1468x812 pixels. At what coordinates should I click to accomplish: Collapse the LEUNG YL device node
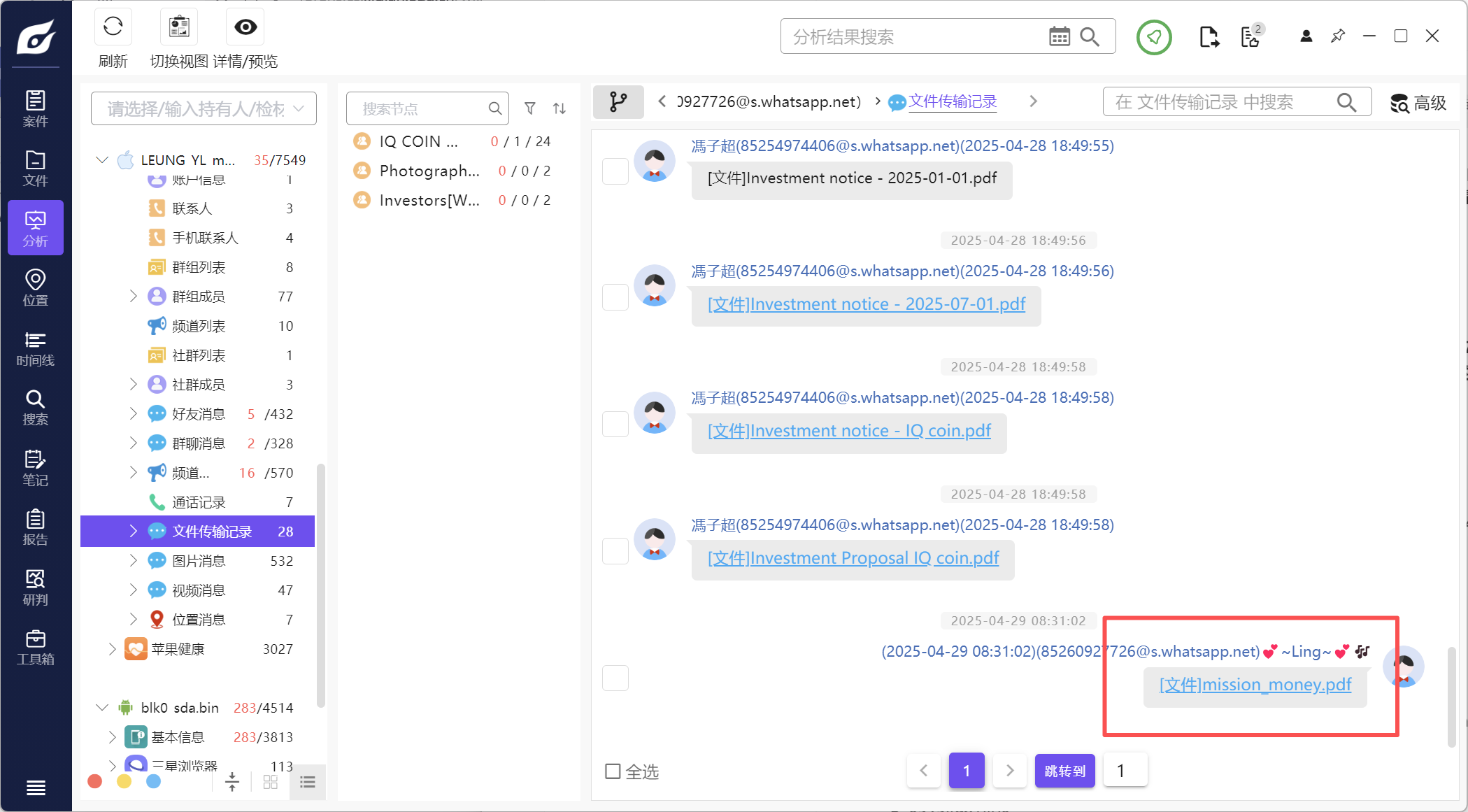point(102,160)
